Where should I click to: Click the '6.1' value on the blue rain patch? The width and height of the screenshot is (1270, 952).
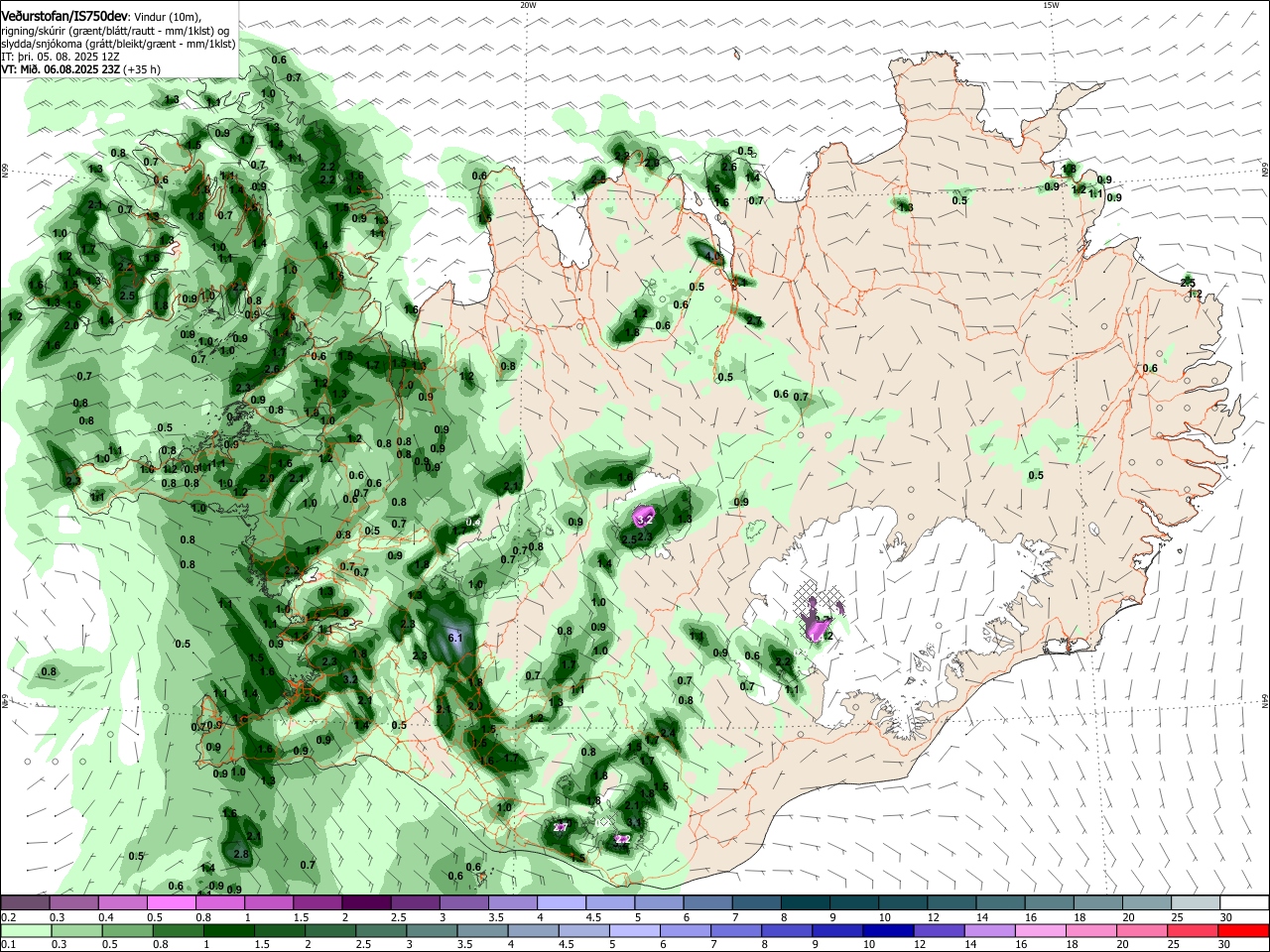coord(455,638)
